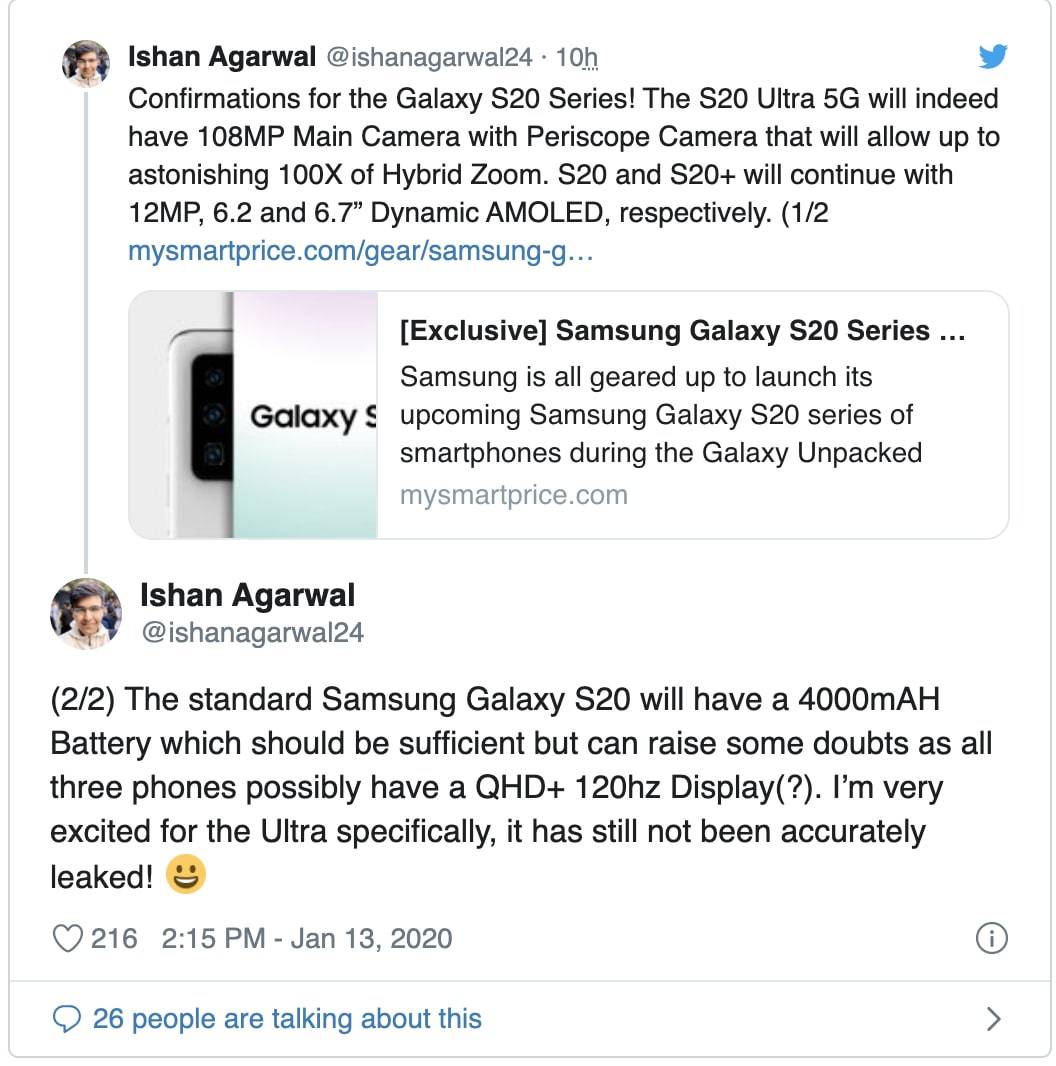Viewport: 1056px width, 1066px height.
Task: Open the 'Ishan Agarwal' name on second tweet
Action: 248,595
